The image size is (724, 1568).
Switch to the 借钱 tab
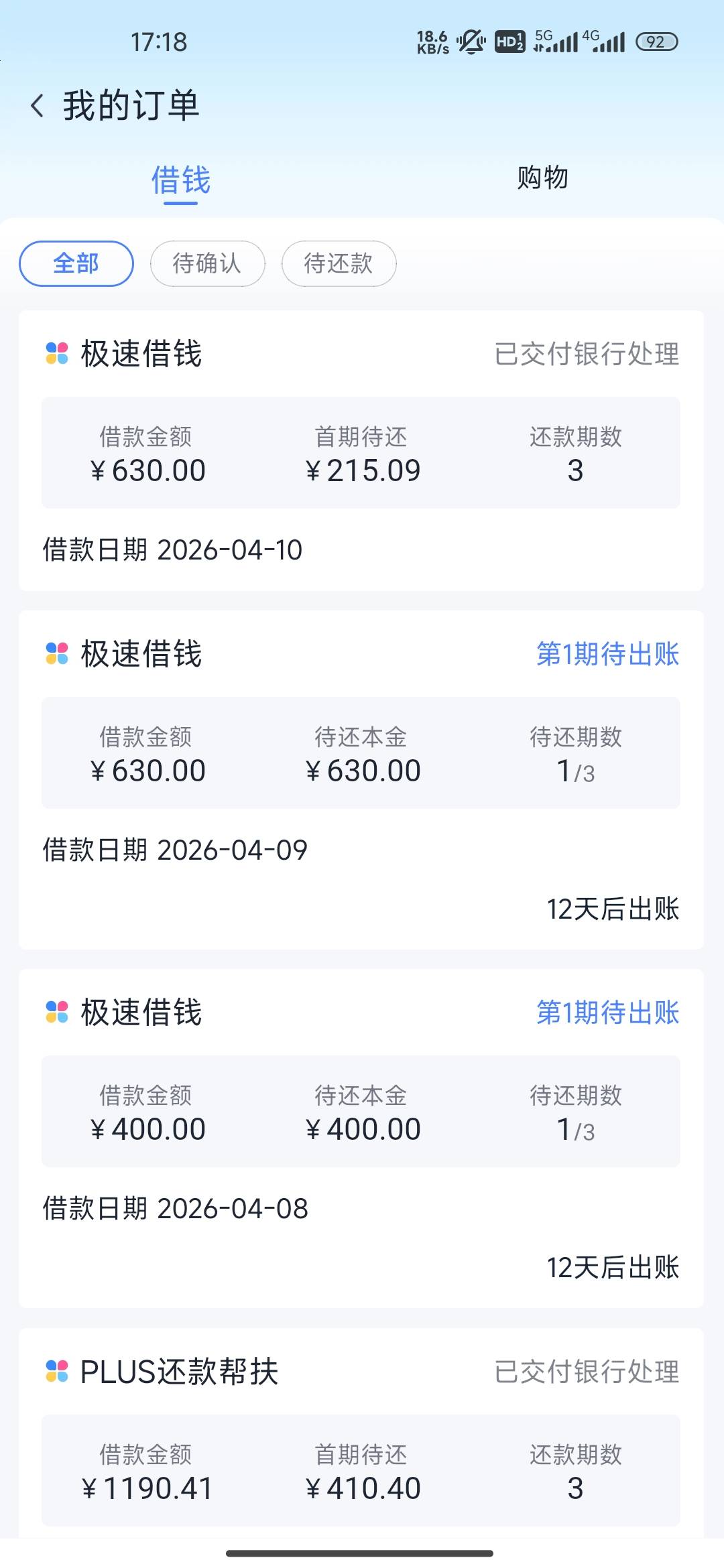coord(180,180)
